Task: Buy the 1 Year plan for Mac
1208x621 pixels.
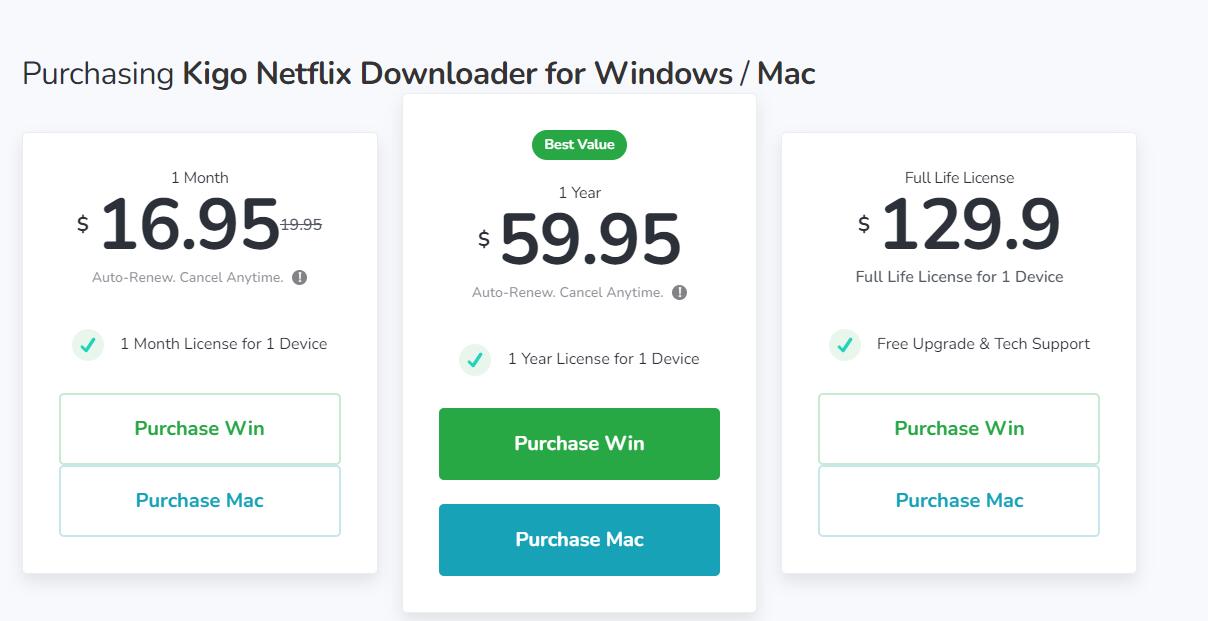Action: point(579,539)
